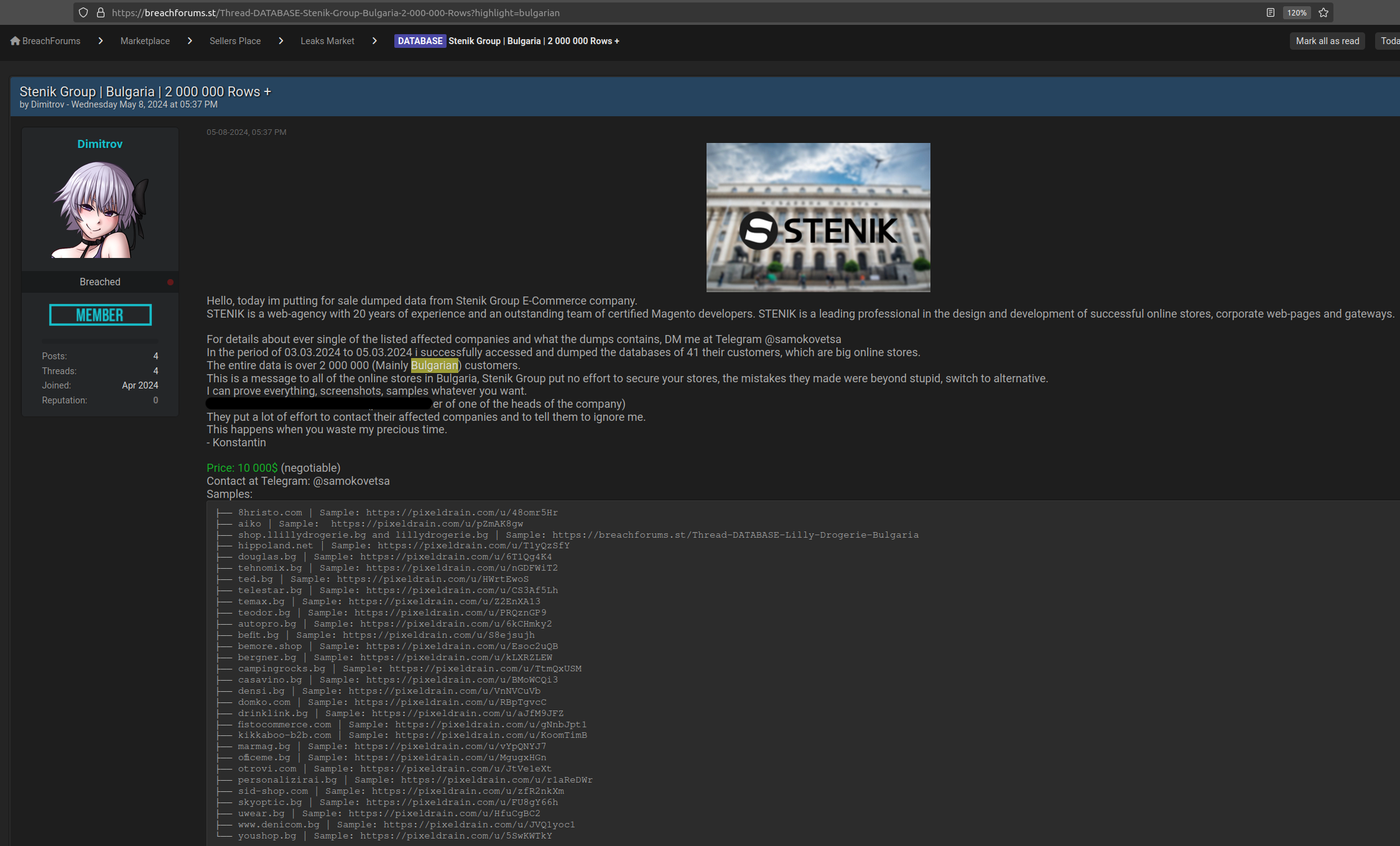Click the red offline status dot
This screenshot has height=846, width=1400.
[170, 282]
